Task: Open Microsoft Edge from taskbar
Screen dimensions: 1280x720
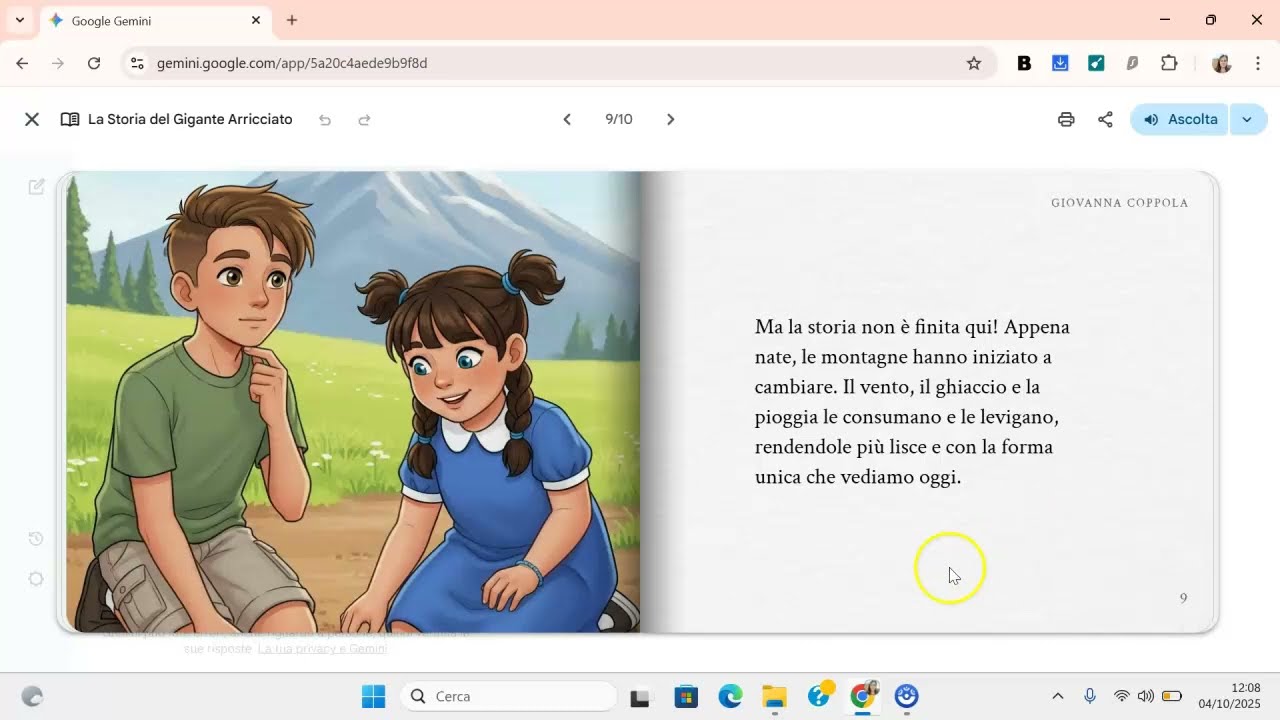Action: point(731,696)
